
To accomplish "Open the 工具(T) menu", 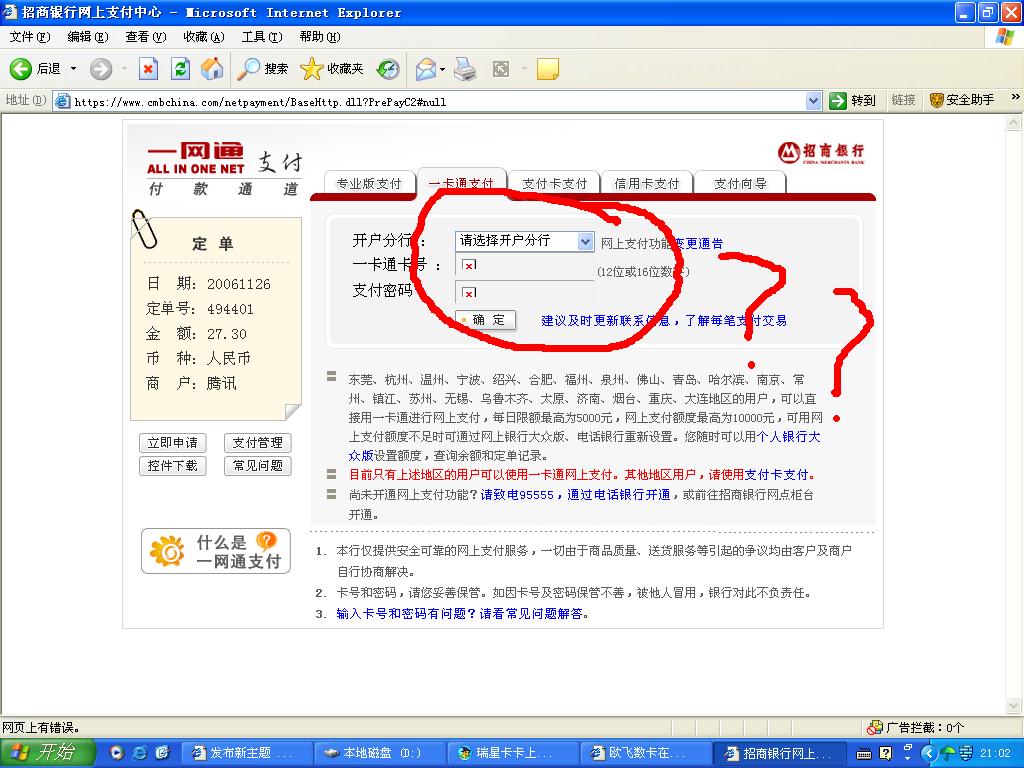I will 262,37.
